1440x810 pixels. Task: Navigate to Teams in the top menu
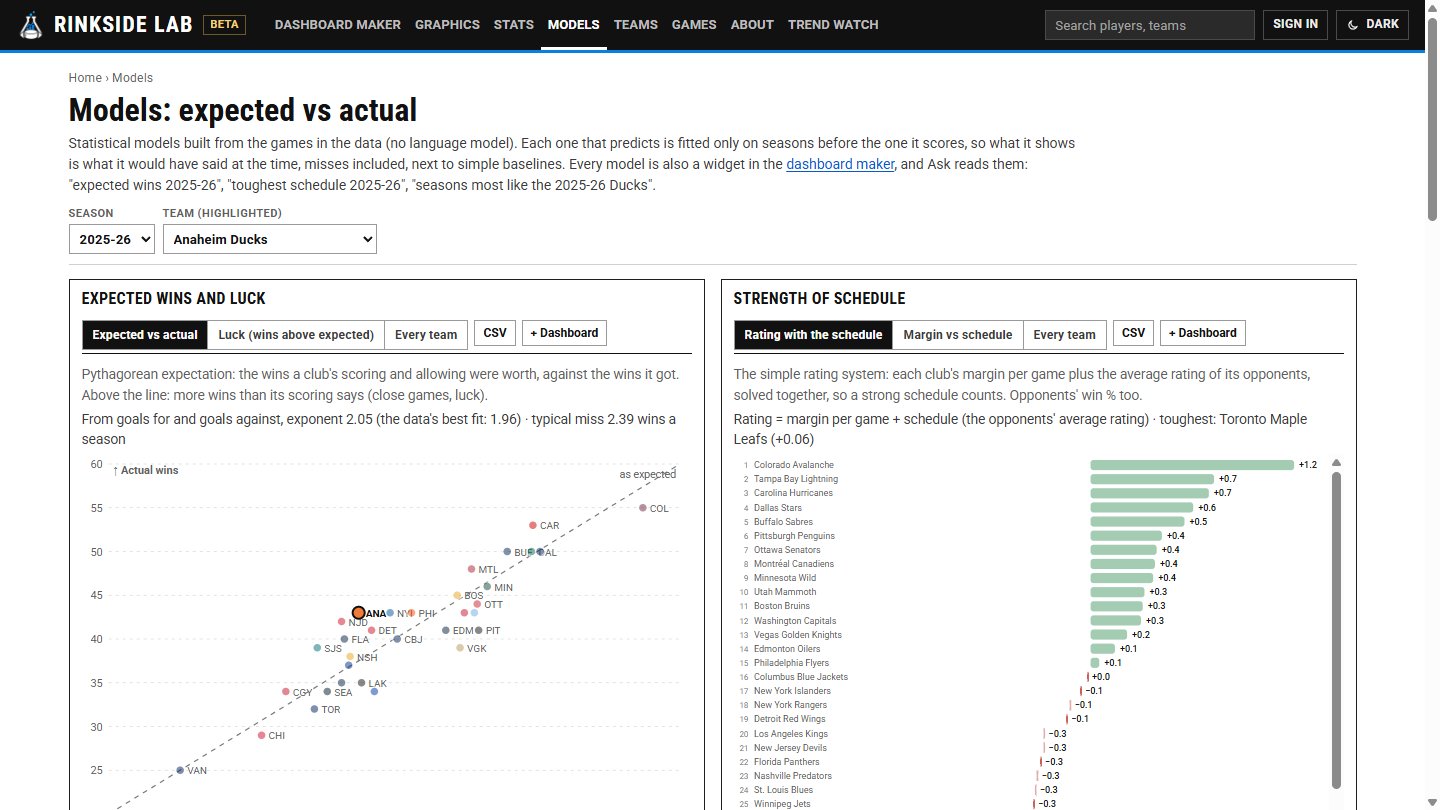636,25
